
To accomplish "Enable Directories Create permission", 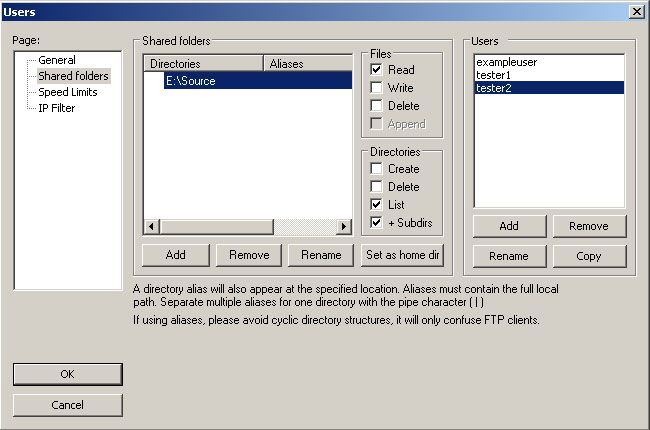I will (x=376, y=169).
